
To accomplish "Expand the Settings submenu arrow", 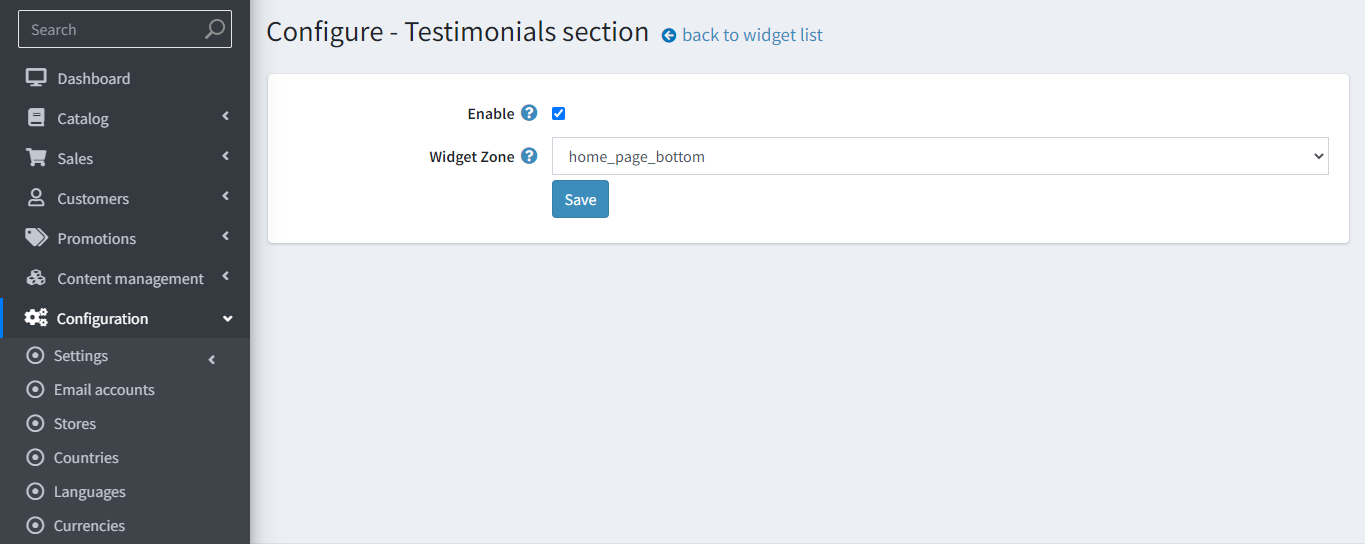I will tap(212, 359).
